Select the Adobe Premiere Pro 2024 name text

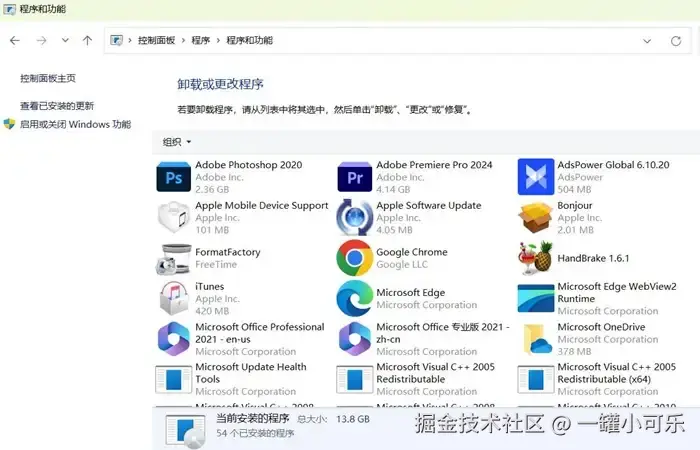point(434,165)
